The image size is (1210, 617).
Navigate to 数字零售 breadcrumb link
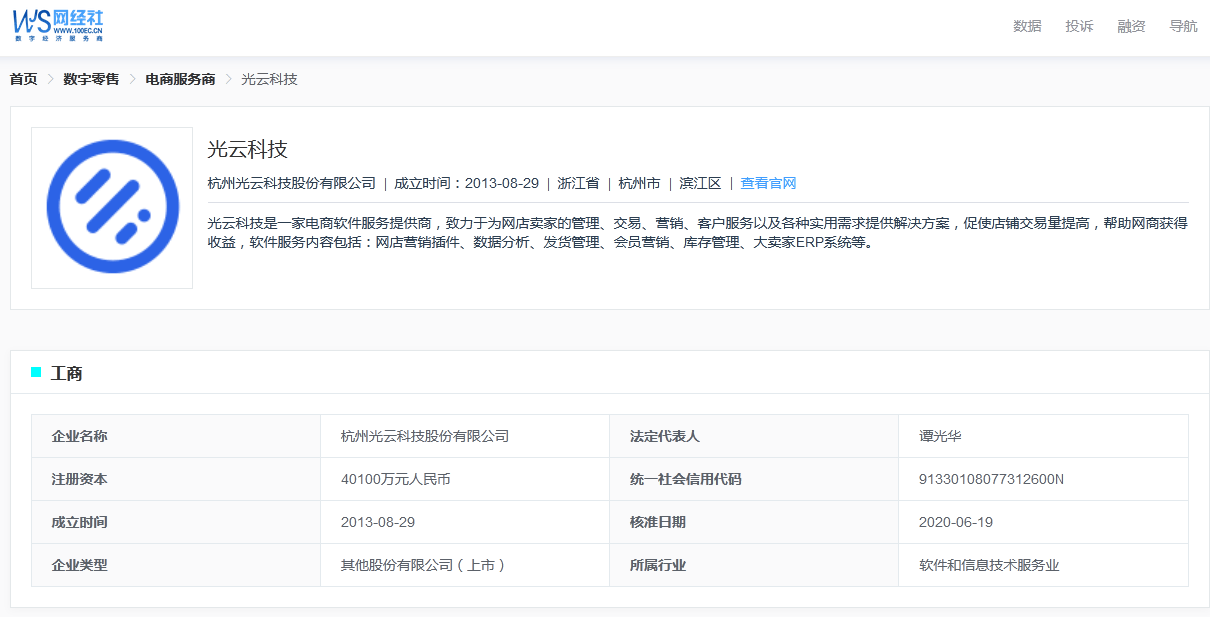91,79
